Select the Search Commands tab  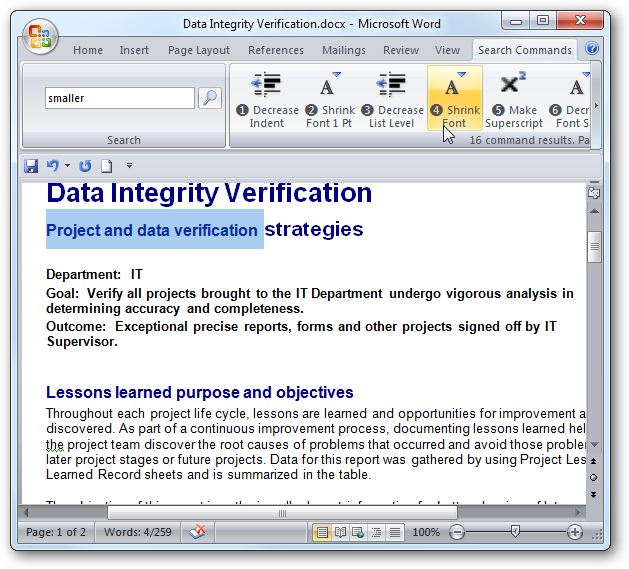[x=525, y=50]
